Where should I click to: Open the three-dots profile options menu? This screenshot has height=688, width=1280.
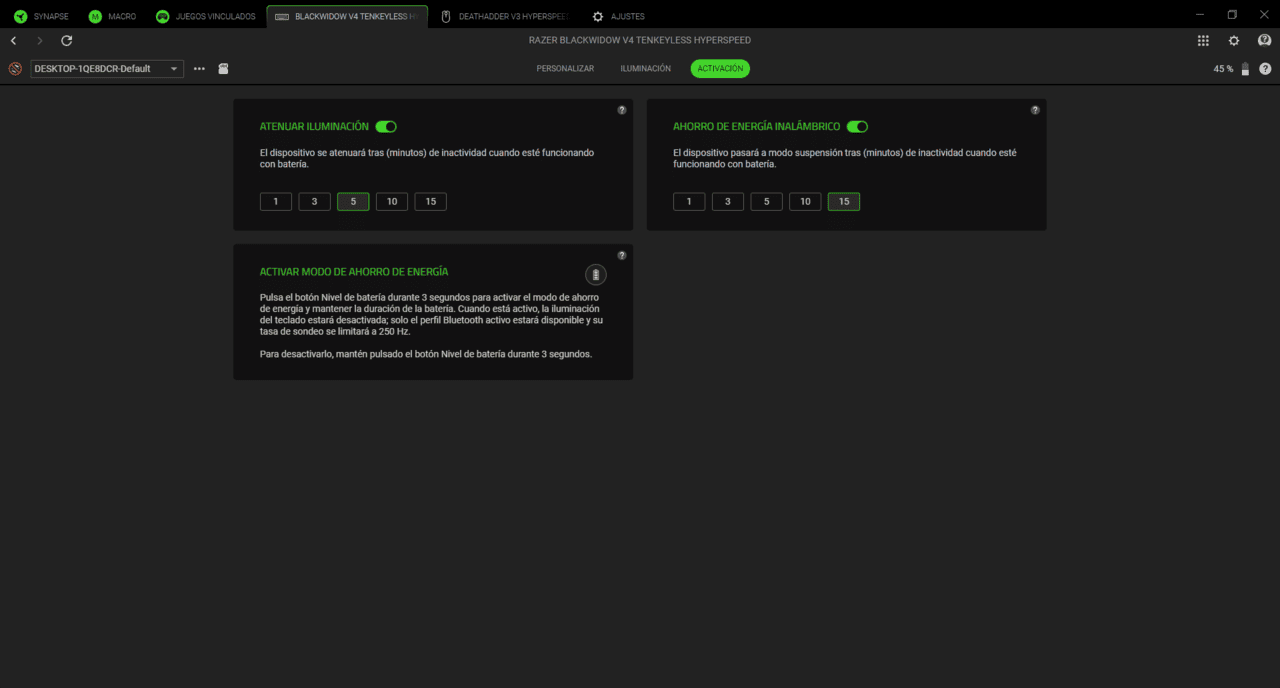coord(199,69)
